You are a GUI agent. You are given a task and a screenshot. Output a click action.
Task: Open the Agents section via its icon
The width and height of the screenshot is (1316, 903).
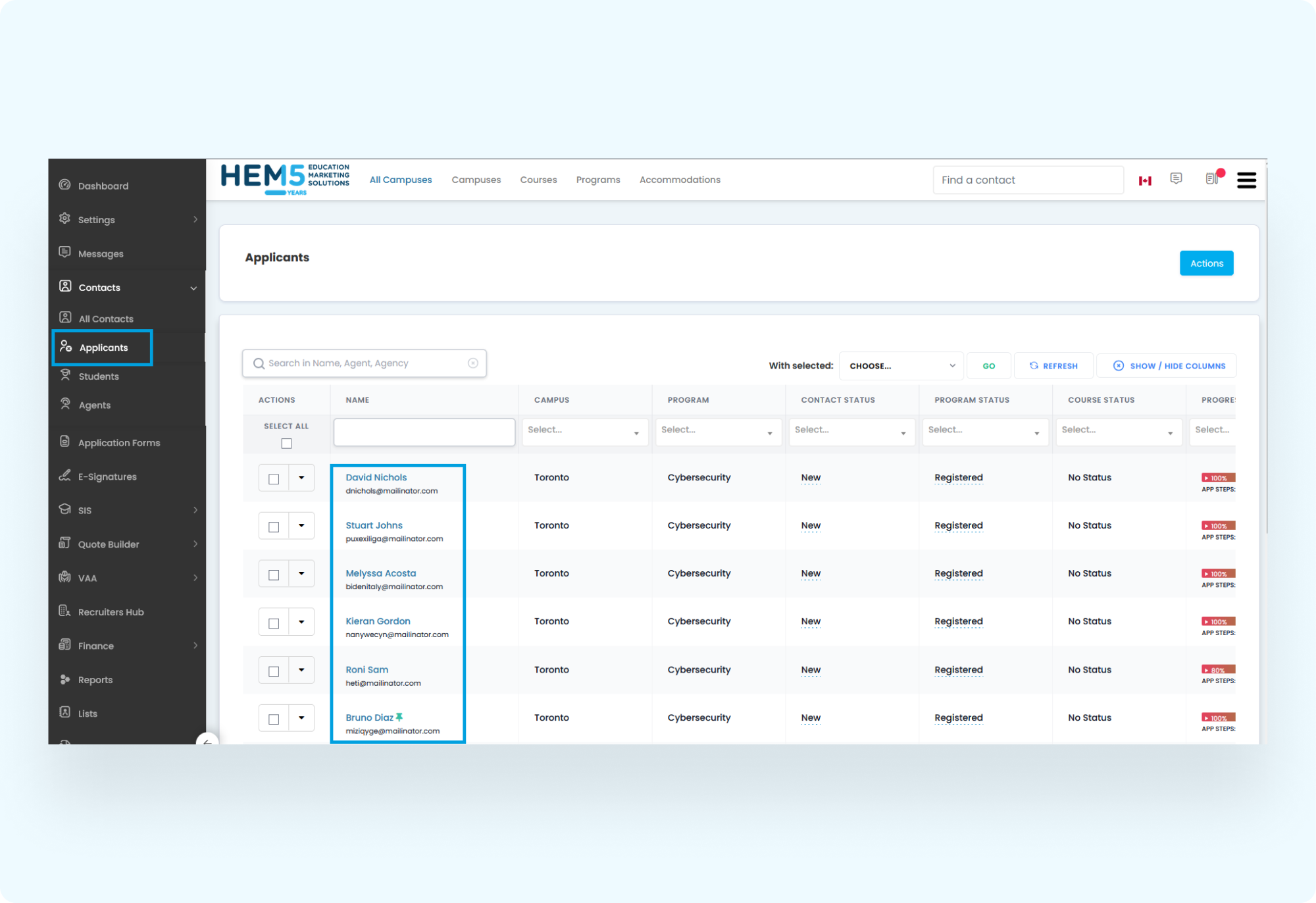(65, 404)
